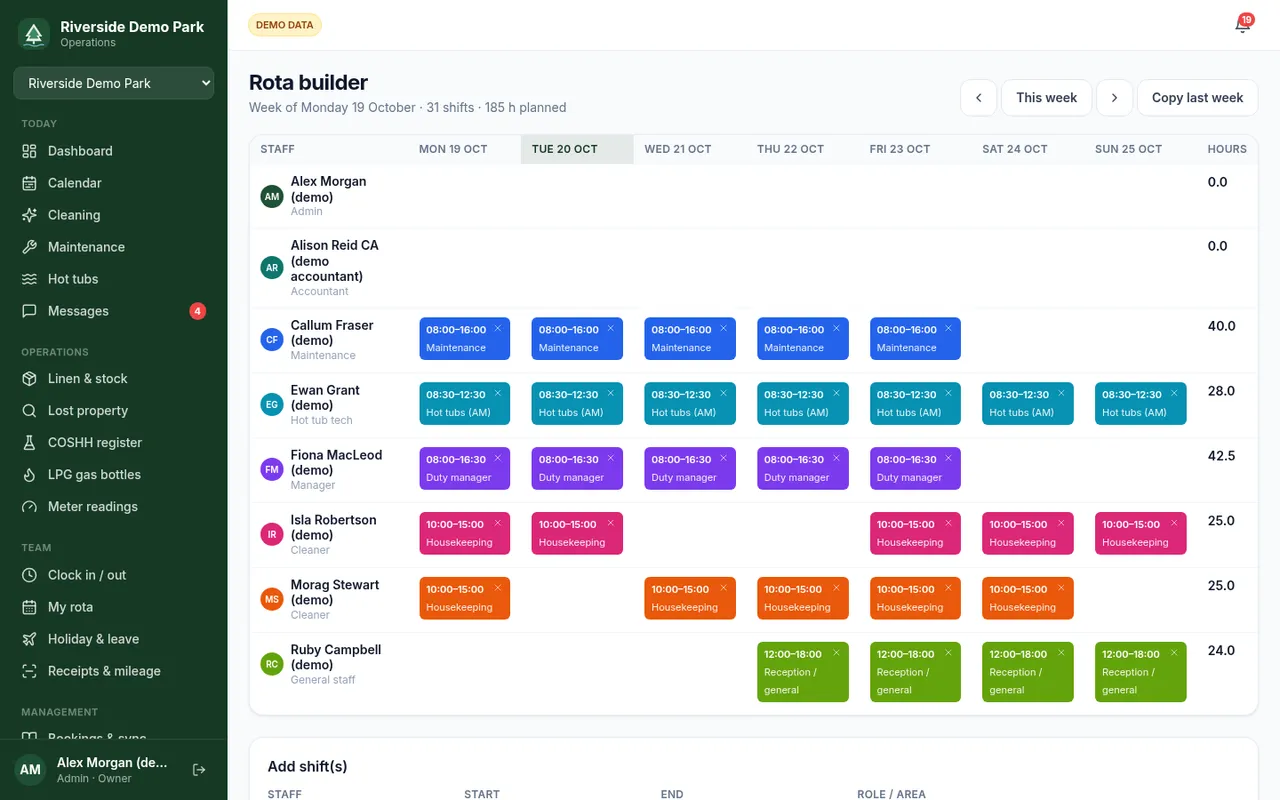
Task: Click Copy last week button
Action: pos(1197,98)
